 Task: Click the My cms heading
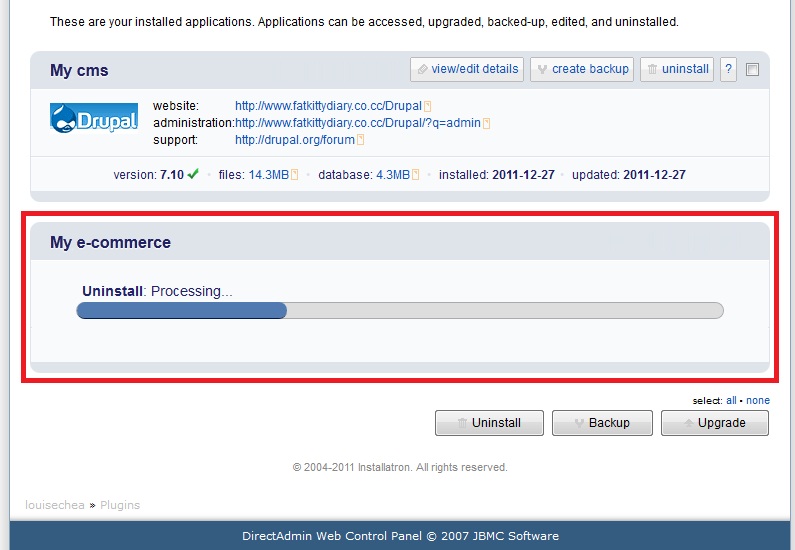[79, 70]
